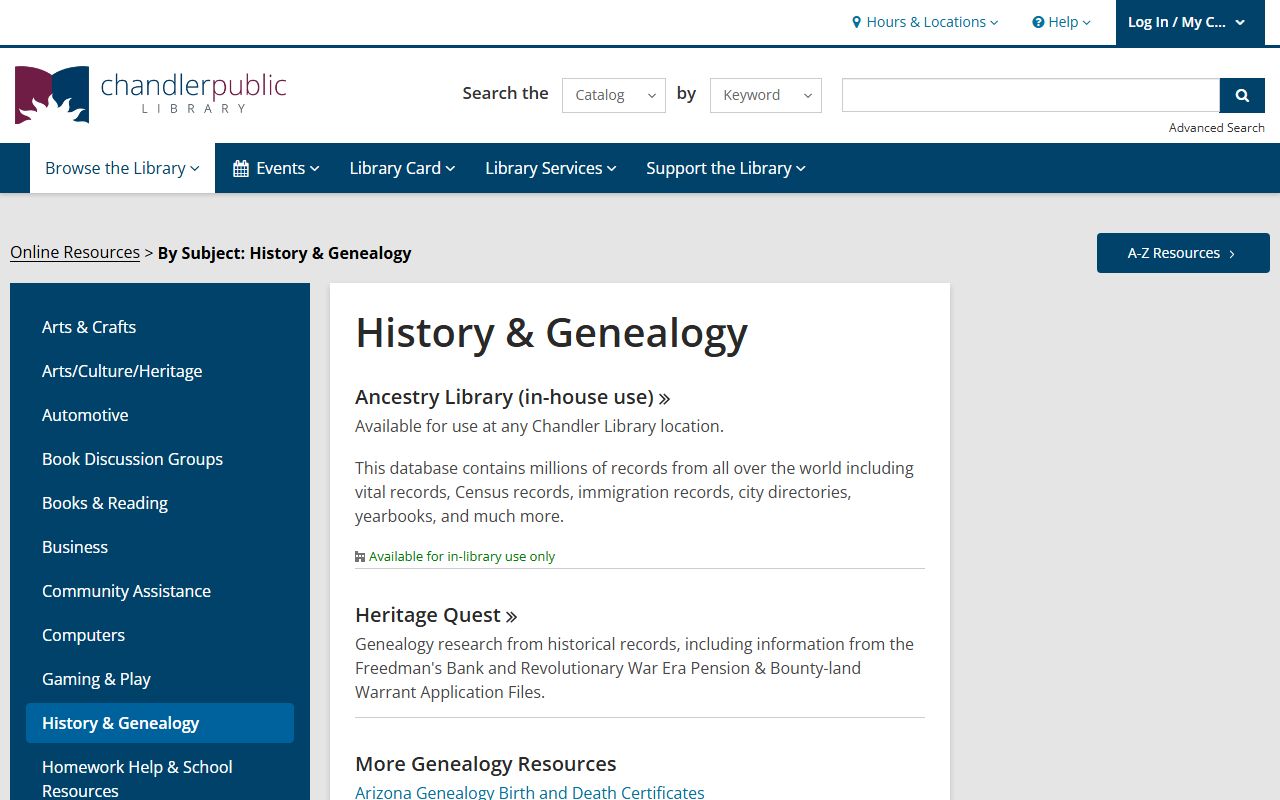Click the question mark icon beside Help
This screenshot has height=800, width=1280.
(x=1038, y=22)
